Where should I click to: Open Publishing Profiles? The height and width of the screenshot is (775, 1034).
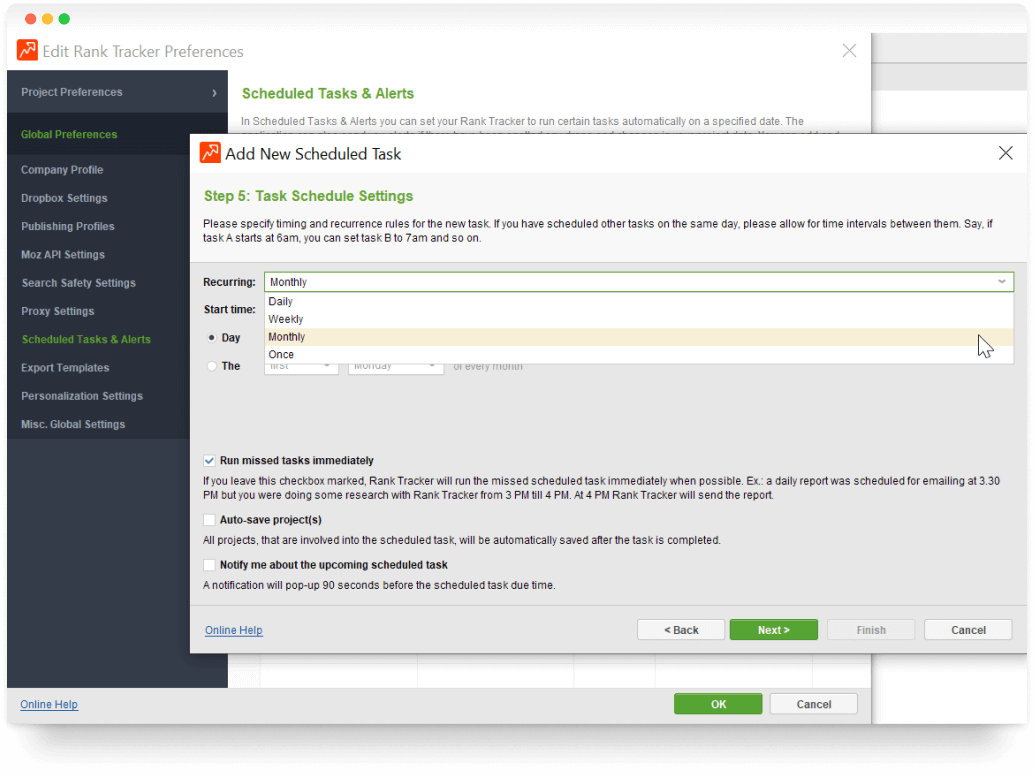click(x=67, y=227)
